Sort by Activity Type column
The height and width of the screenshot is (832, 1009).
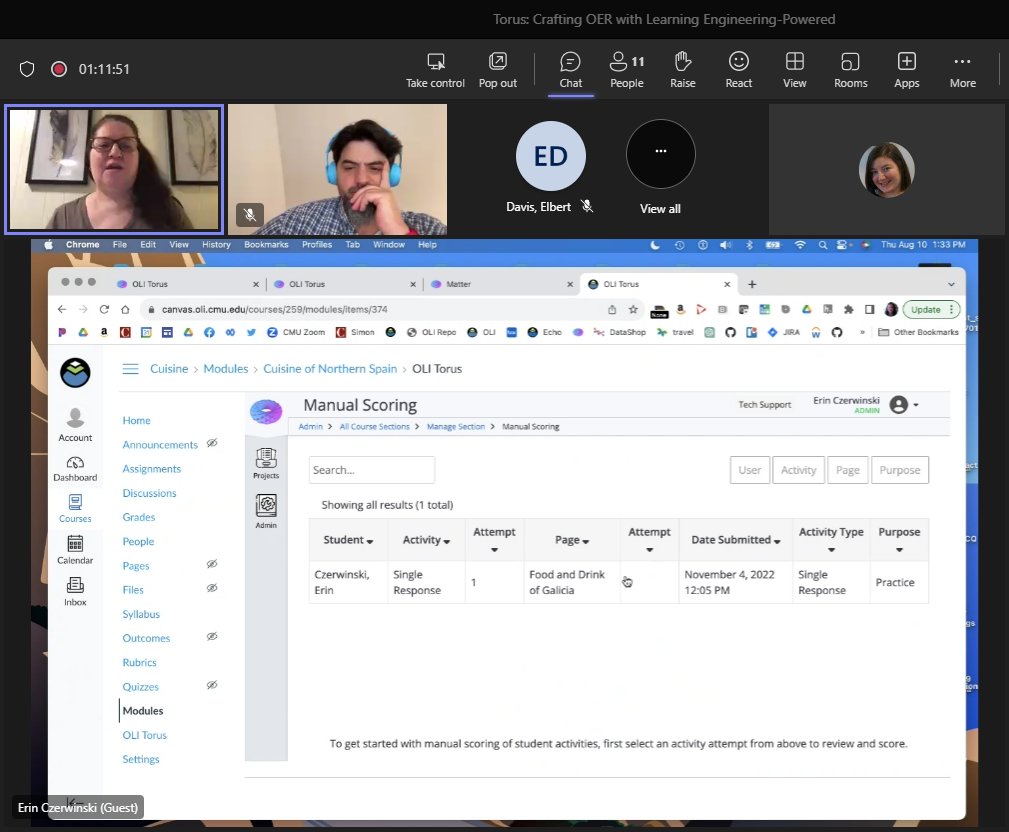[831, 539]
